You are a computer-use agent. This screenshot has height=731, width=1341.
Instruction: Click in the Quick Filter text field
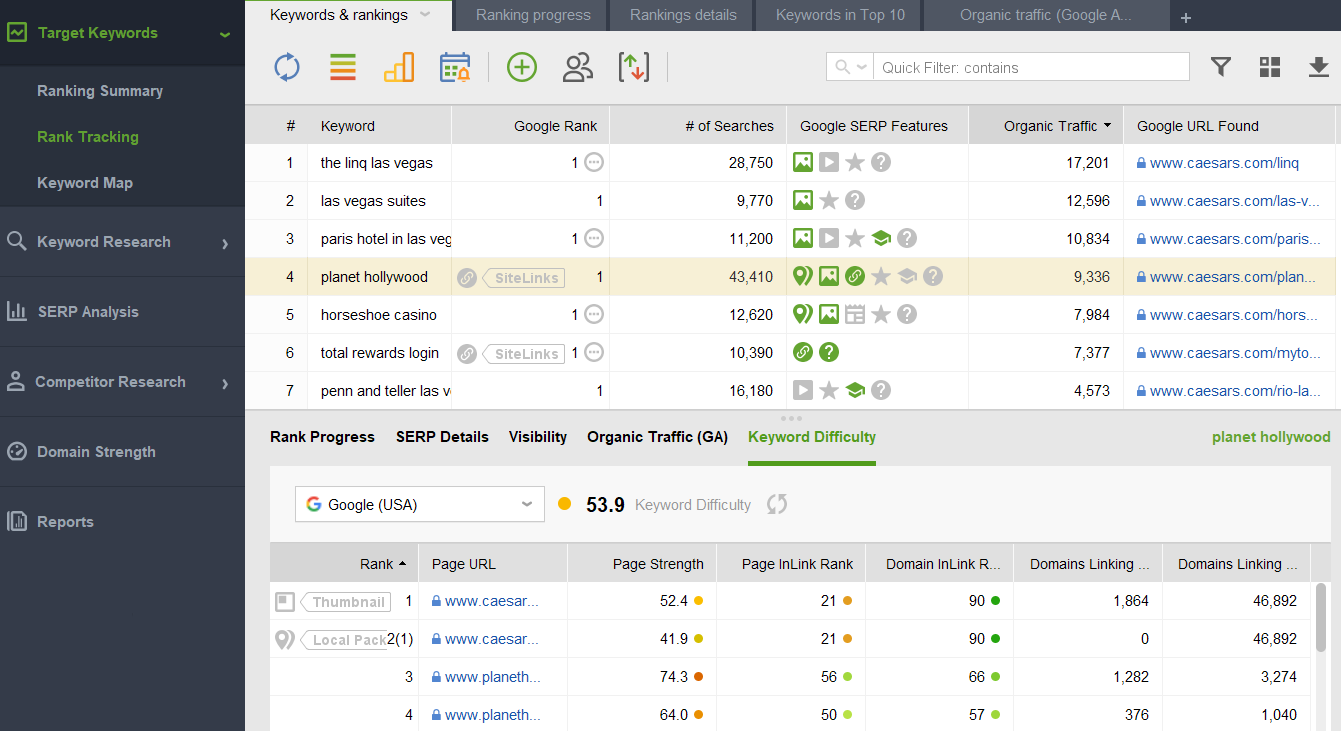click(x=1031, y=67)
